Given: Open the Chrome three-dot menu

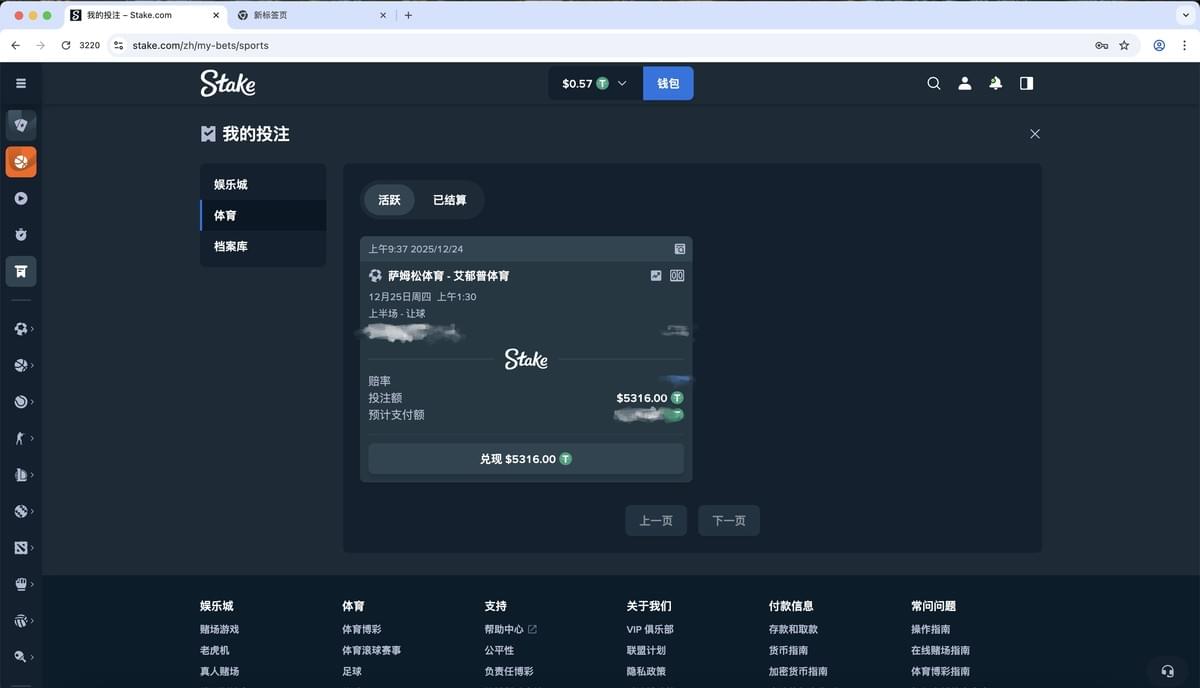Looking at the screenshot, I should (1184, 45).
